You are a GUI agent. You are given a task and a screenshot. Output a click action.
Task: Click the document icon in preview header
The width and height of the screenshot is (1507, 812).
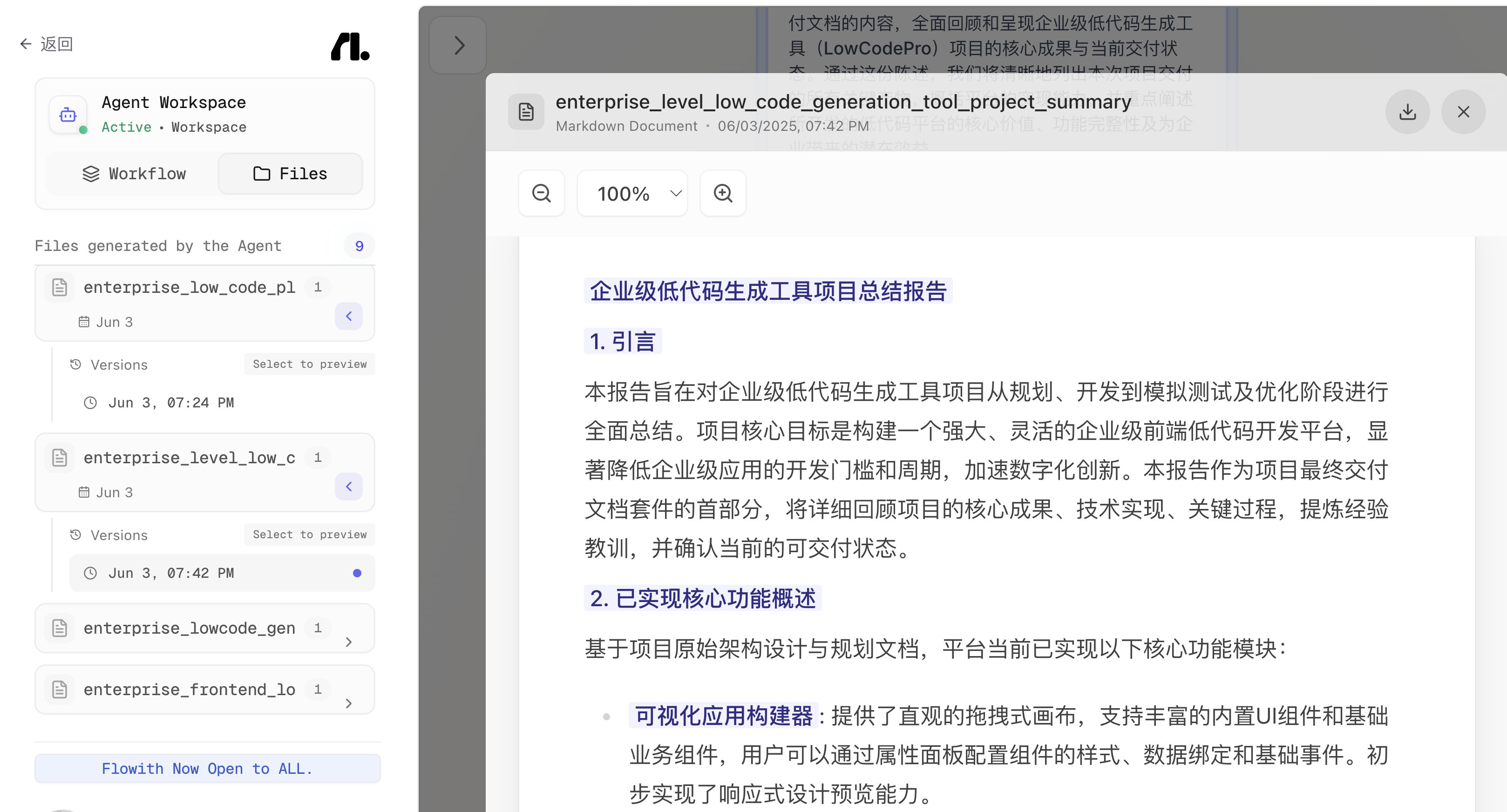pos(526,112)
